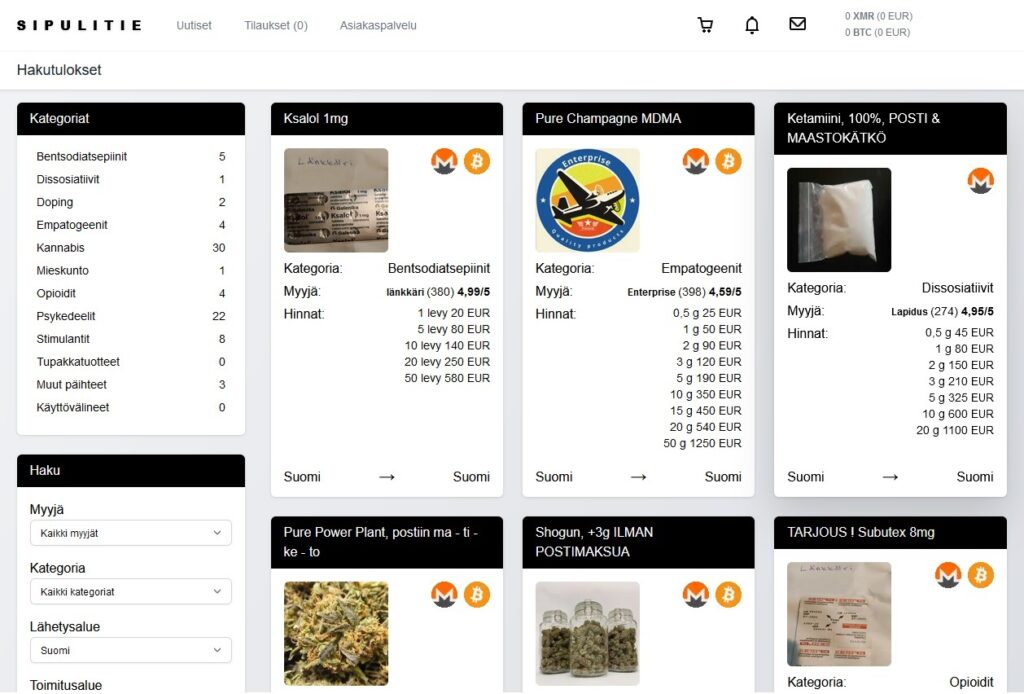
Task: Click the Pure Power Plant bud thumbnail
Action: 336,634
